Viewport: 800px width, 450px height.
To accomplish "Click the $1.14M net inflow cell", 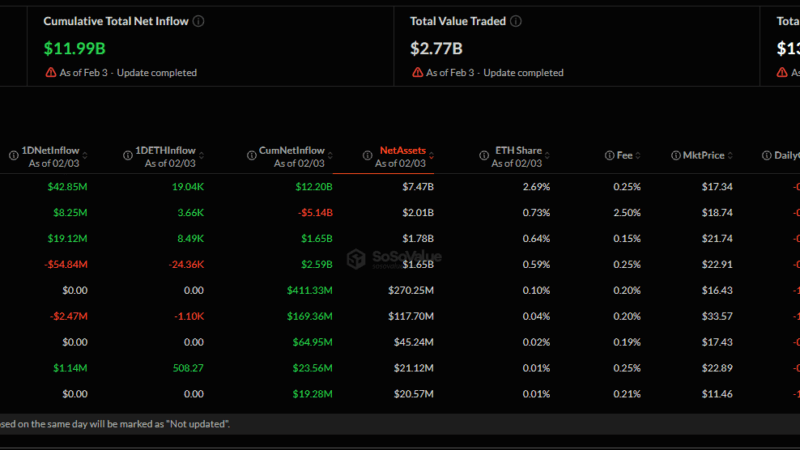I will (x=70, y=368).
